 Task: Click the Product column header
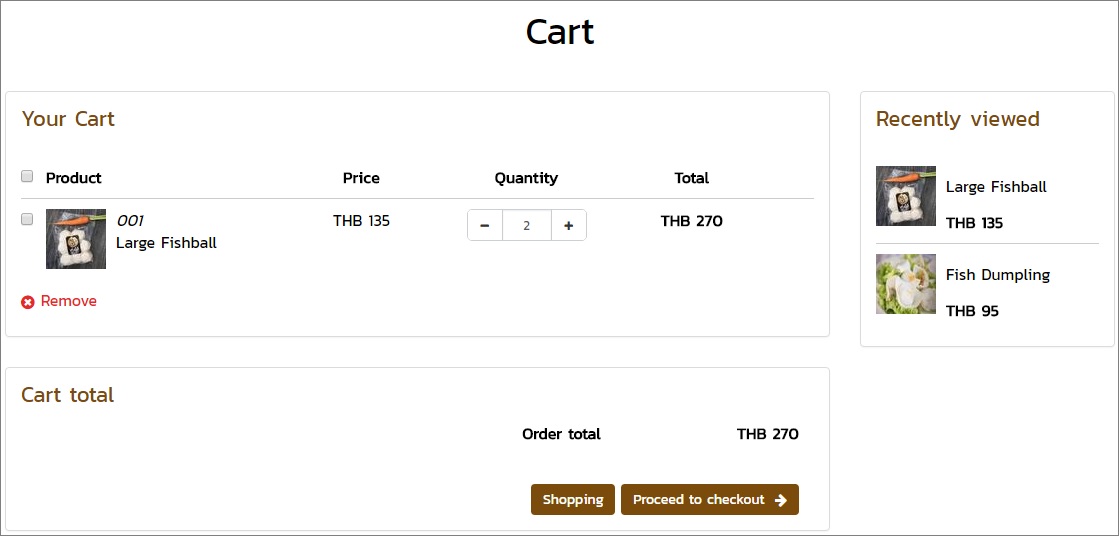74,178
